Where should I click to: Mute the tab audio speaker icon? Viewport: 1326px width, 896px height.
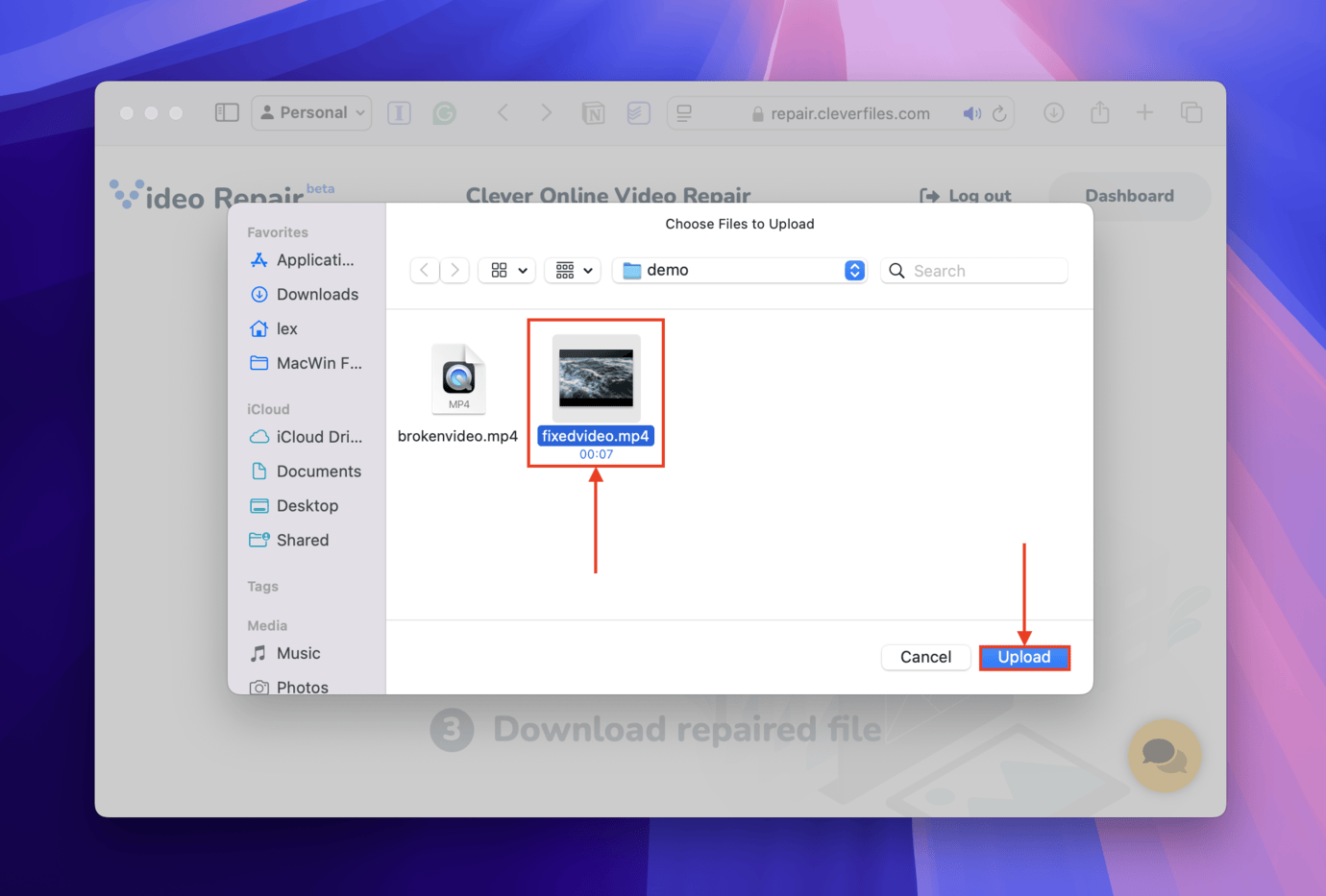(x=971, y=113)
